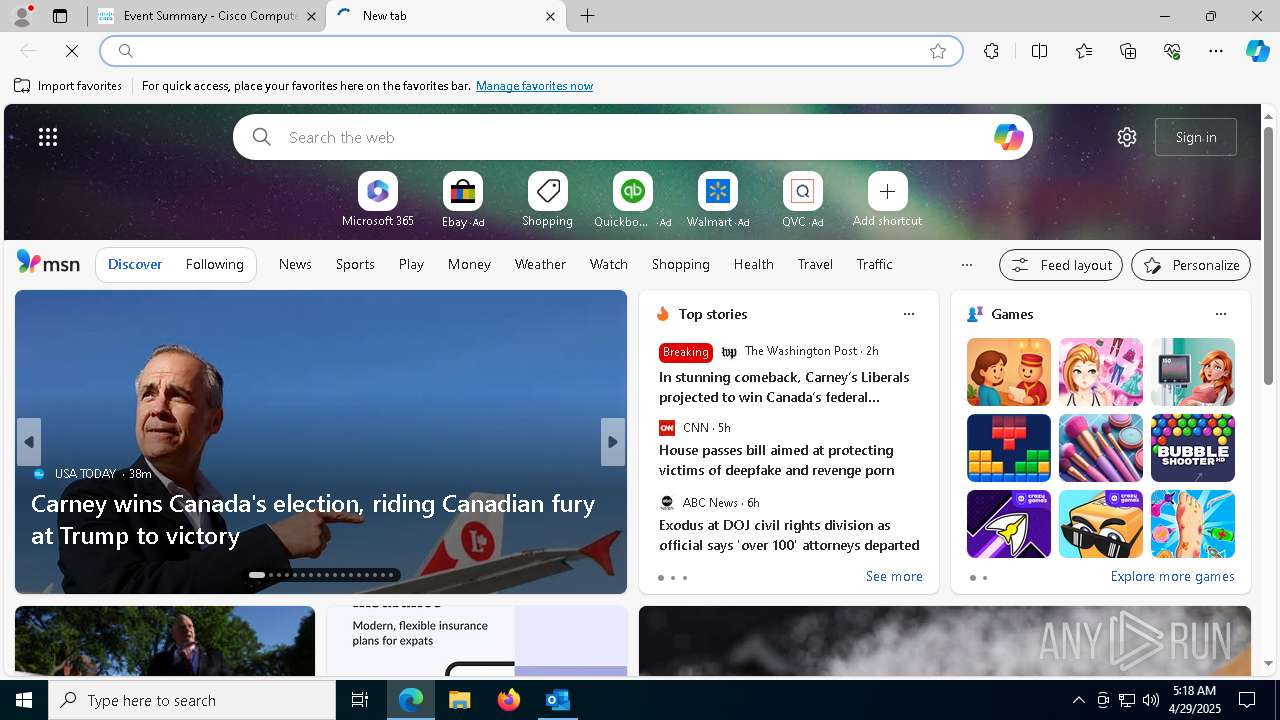Screen dimensions: 1280x720
Task: Switch to Discover feed
Action: click(x=135, y=264)
